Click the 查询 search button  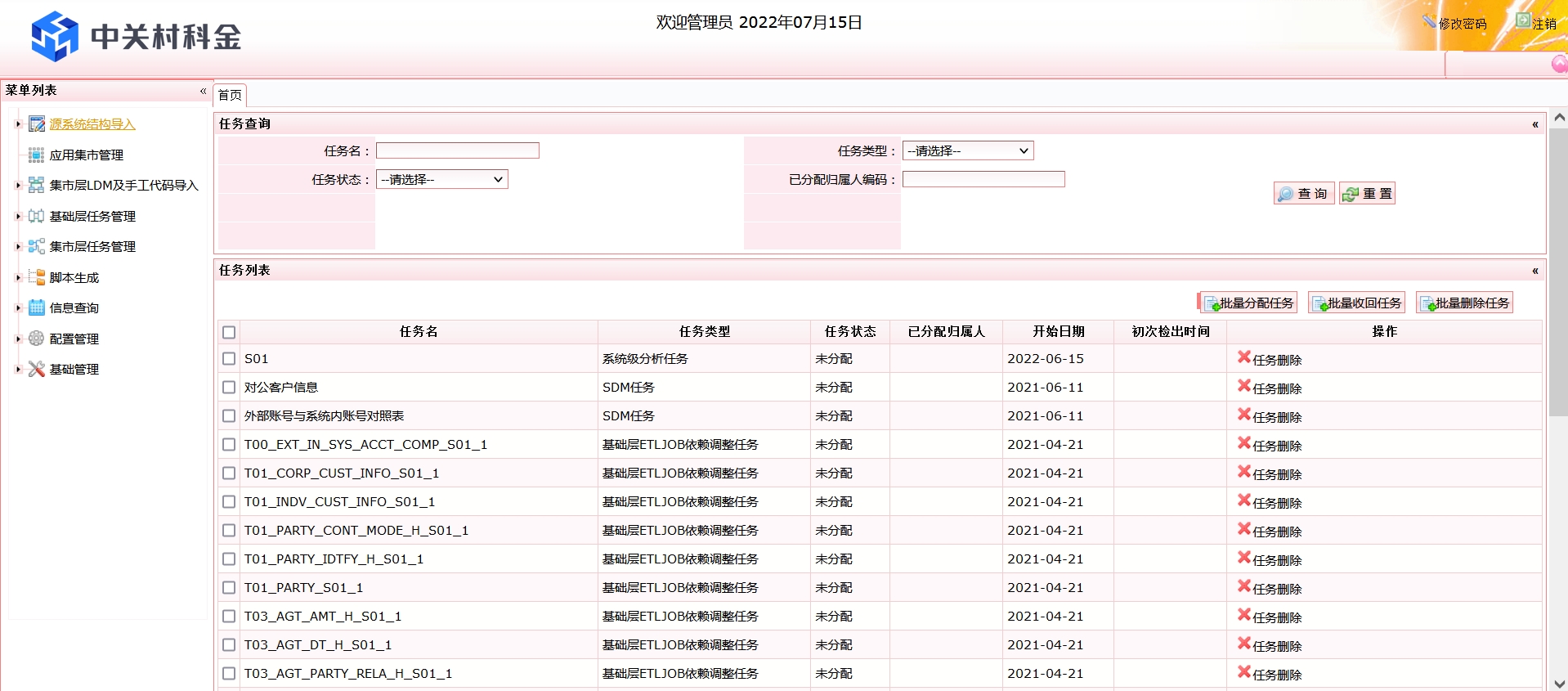coord(1304,194)
